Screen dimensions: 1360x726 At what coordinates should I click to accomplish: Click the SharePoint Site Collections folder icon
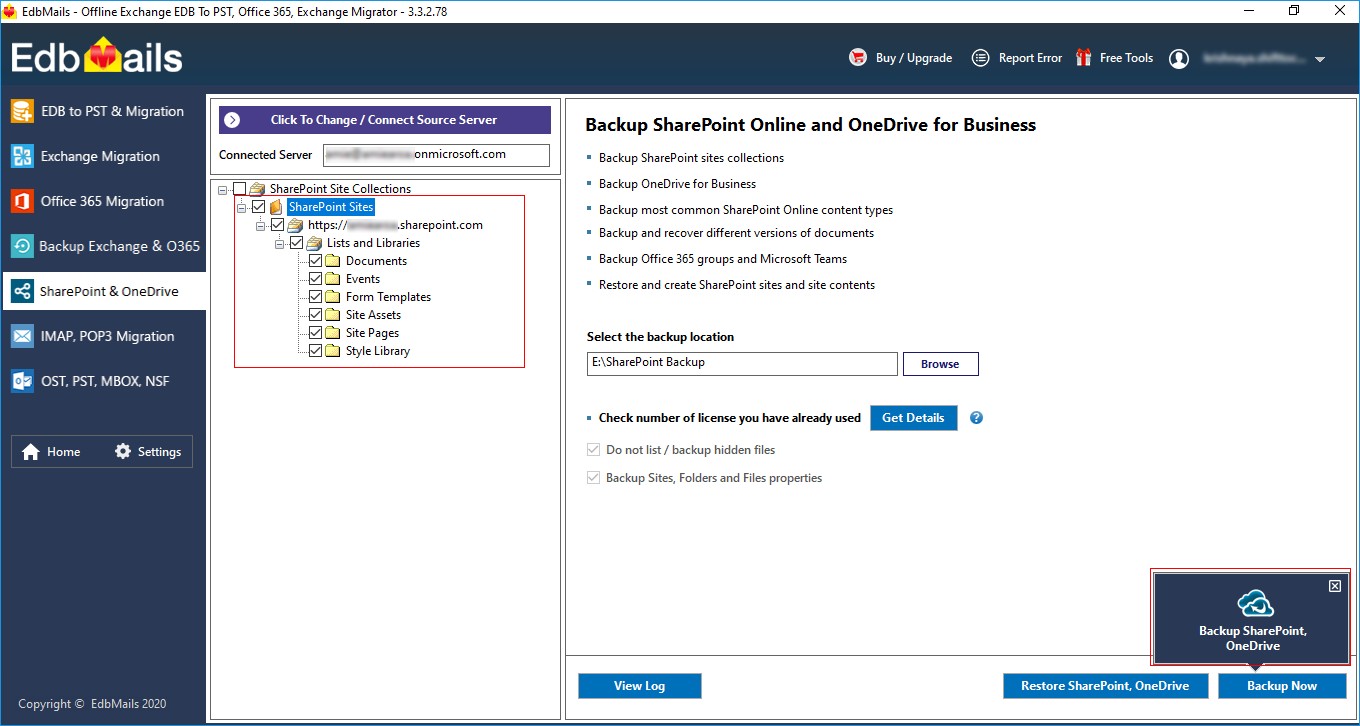point(257,189)
